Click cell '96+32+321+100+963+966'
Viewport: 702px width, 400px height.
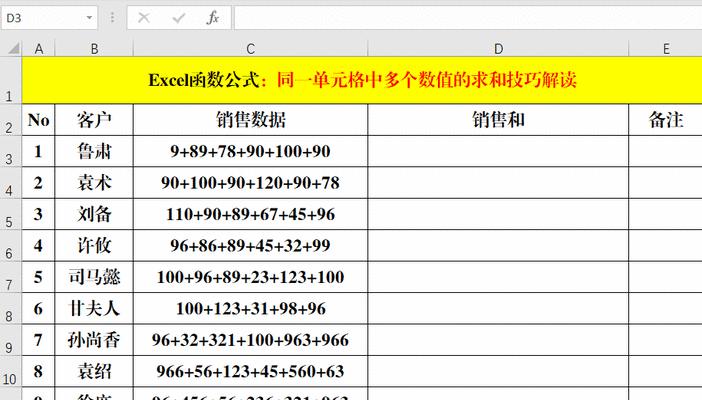click(x=250, y=340)
